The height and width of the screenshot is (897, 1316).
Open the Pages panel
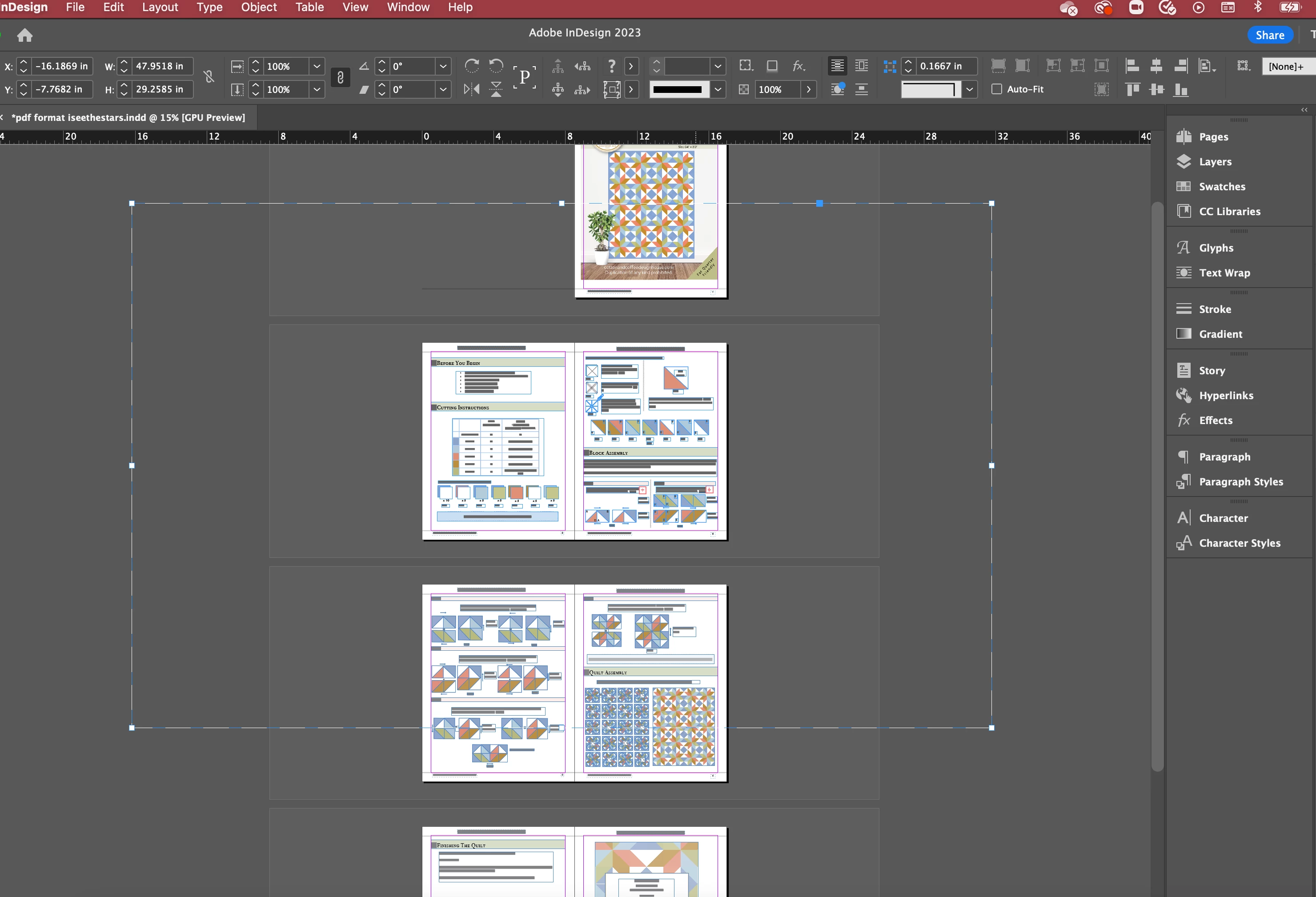1213,136
